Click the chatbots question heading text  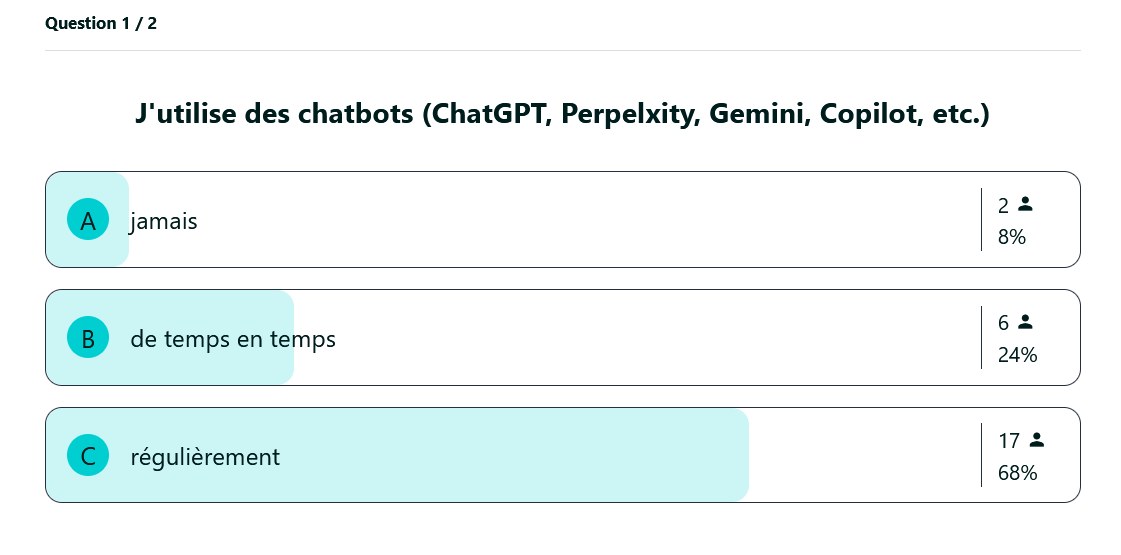coord(562,114)
